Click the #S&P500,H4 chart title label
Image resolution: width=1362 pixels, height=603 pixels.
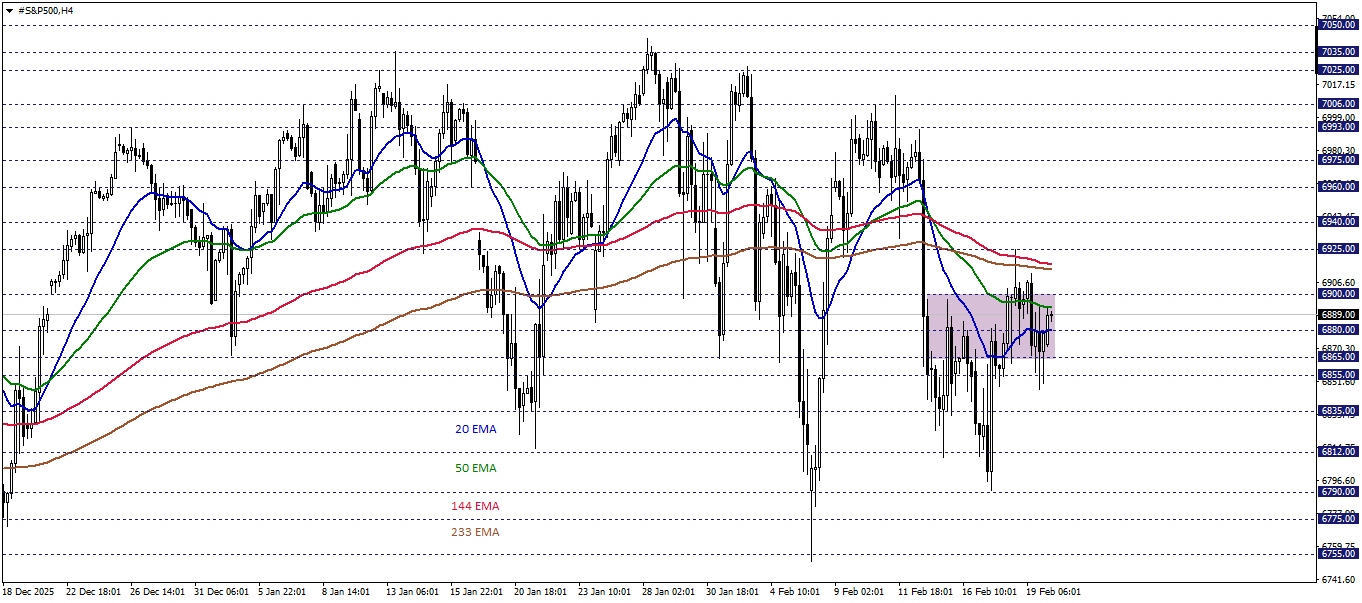click(45, 10)
